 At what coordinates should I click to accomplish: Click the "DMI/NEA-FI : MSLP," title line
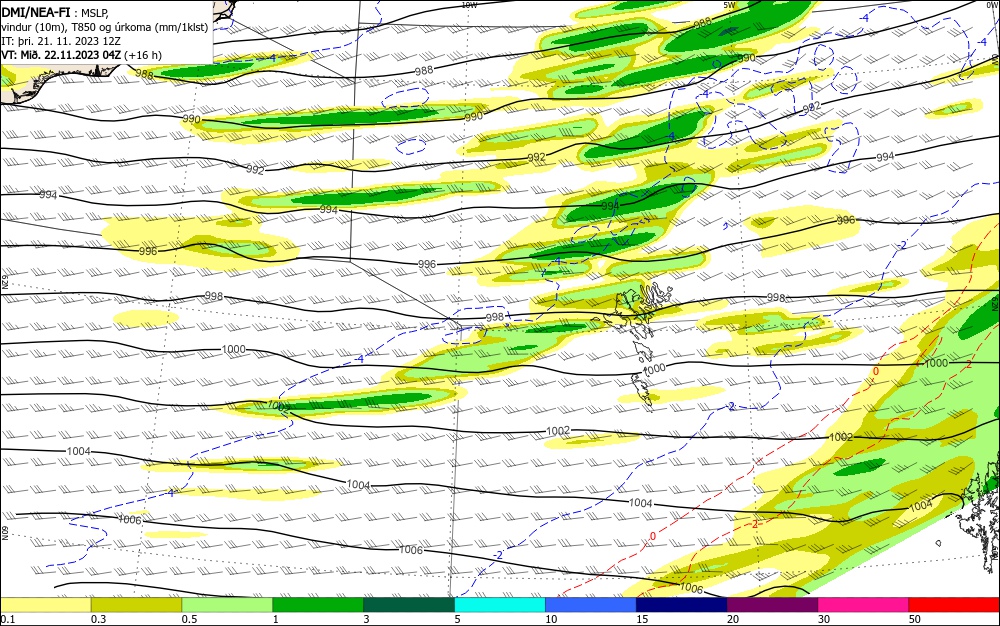pyautogui.click(x=55, y=13)
